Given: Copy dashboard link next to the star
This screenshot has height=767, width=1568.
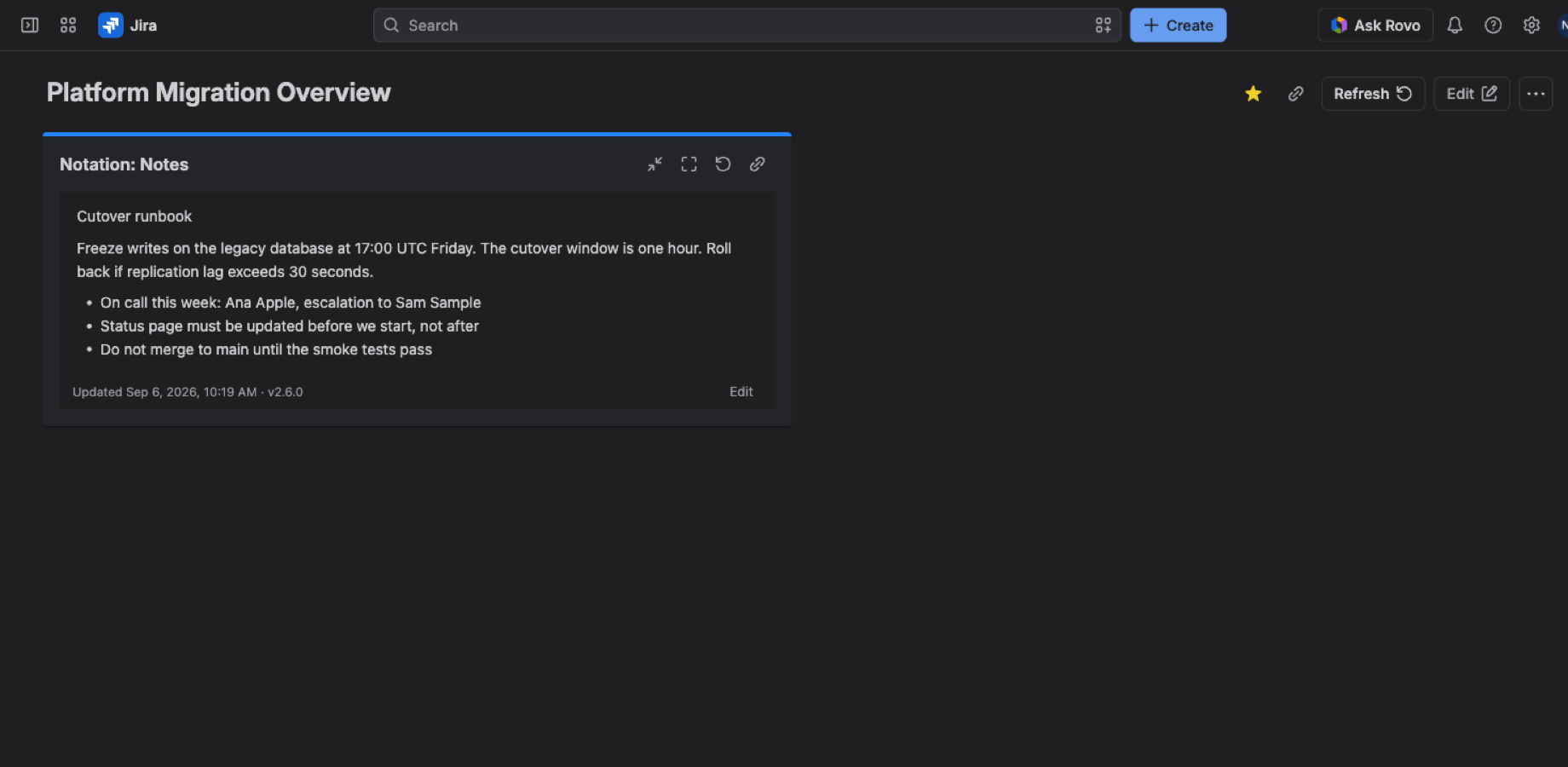Looking at the screenshot, I should coord(1295,94).
